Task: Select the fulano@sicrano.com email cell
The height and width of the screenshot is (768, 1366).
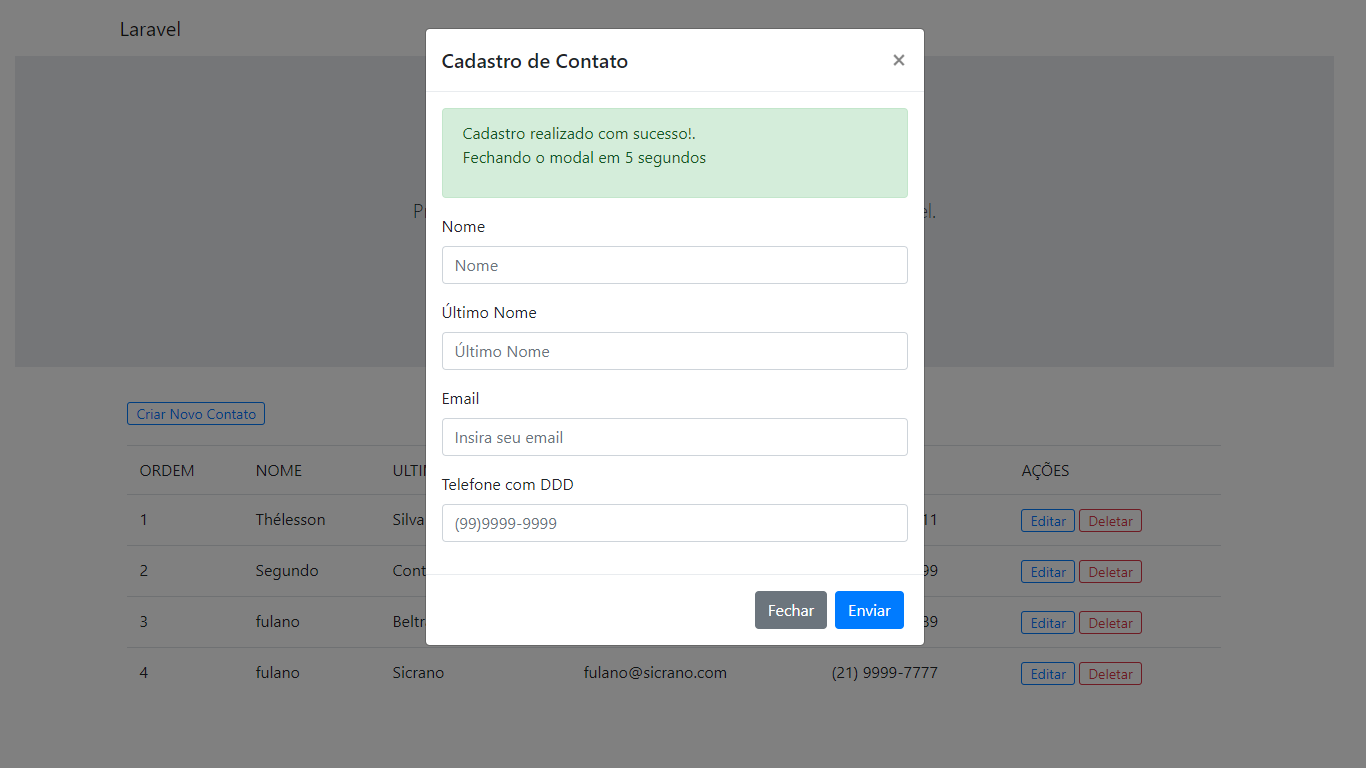Action: (655, 672)
